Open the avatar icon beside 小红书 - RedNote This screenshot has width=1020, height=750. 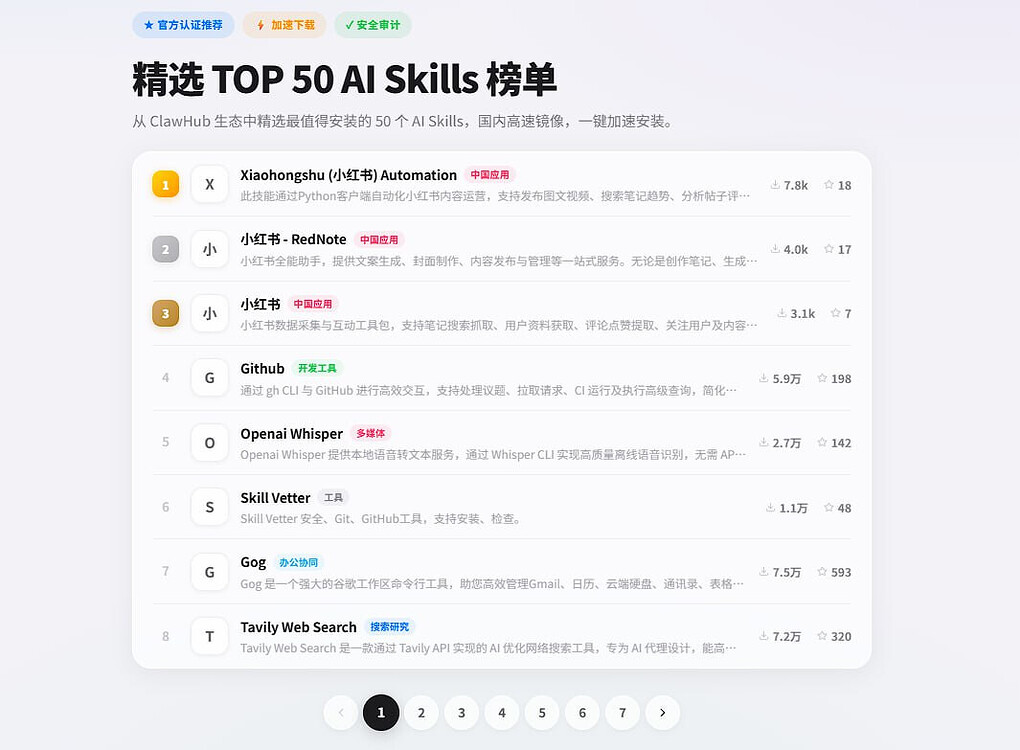(209, 249)
